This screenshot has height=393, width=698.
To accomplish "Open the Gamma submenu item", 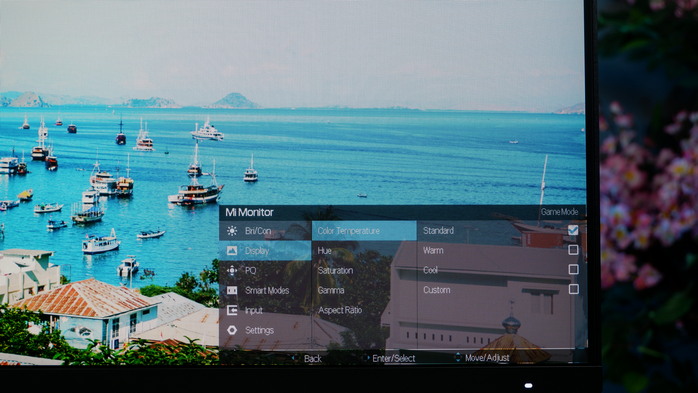I will tap(364, 290).
